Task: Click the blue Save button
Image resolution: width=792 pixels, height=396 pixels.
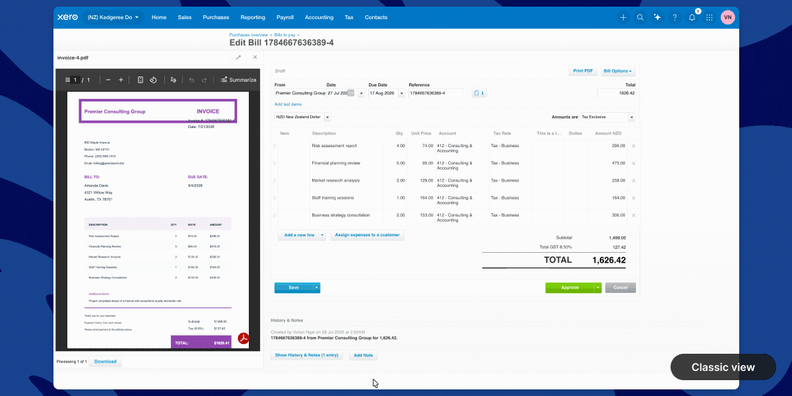Action: point(293,287)
